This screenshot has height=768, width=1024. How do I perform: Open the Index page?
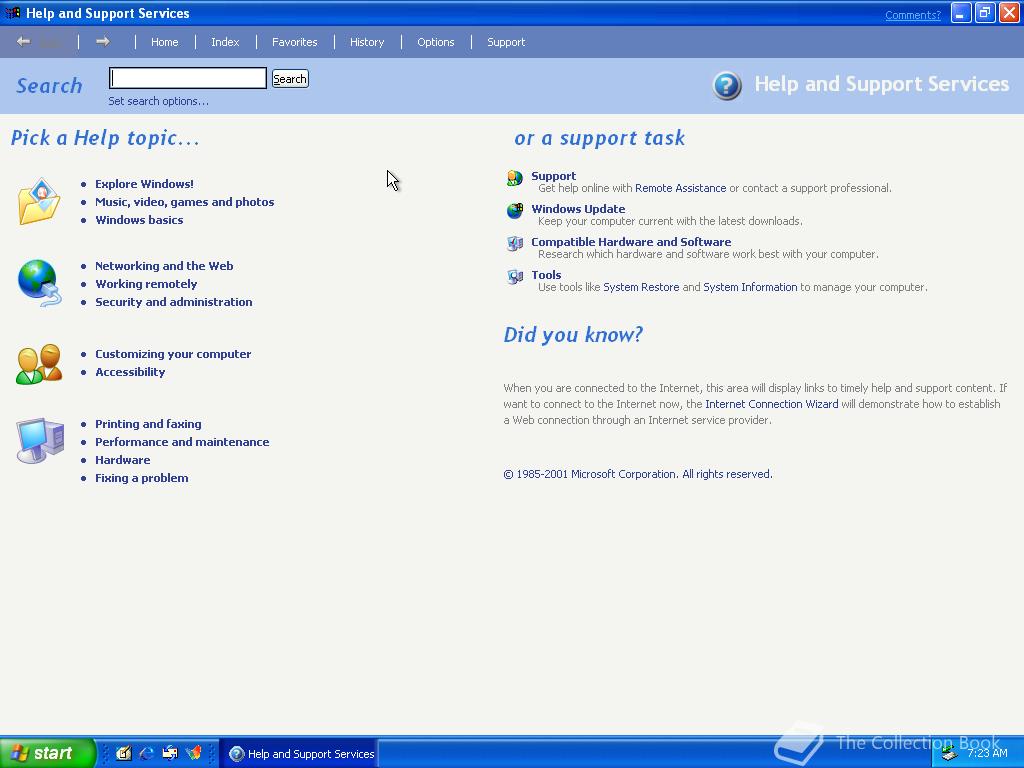pyautogui.click(x=225, y=42)
